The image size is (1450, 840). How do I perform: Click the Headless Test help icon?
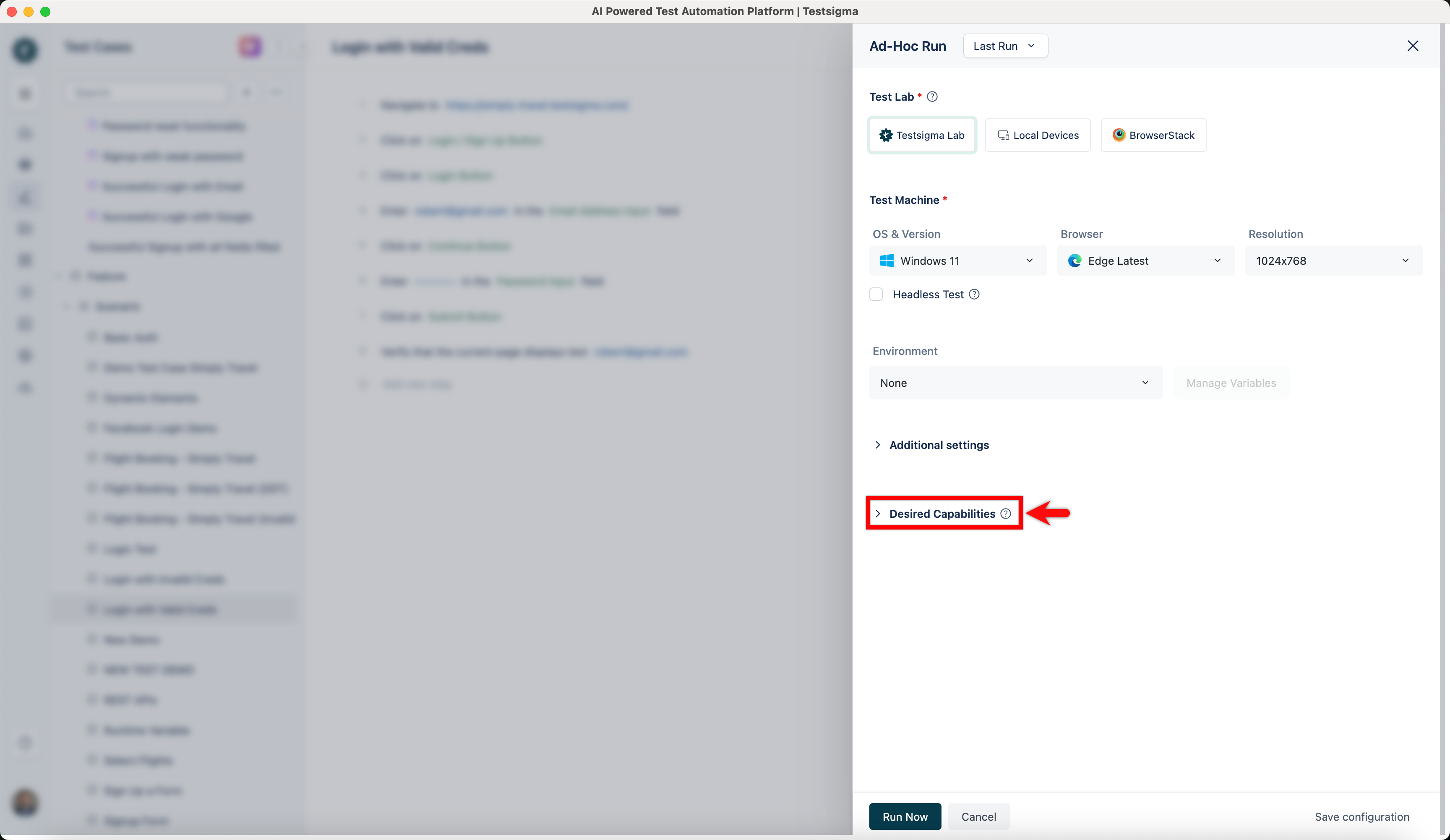[x=974, y=295]
